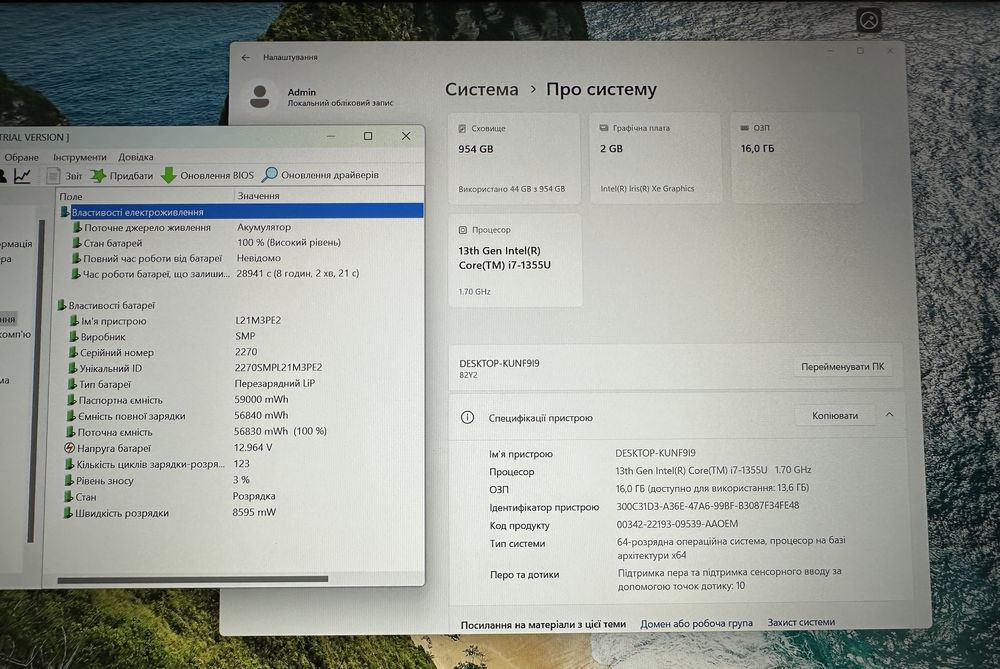Select the Ім'я пристрою battery row in AIDA64

click(x=240, y=321)
